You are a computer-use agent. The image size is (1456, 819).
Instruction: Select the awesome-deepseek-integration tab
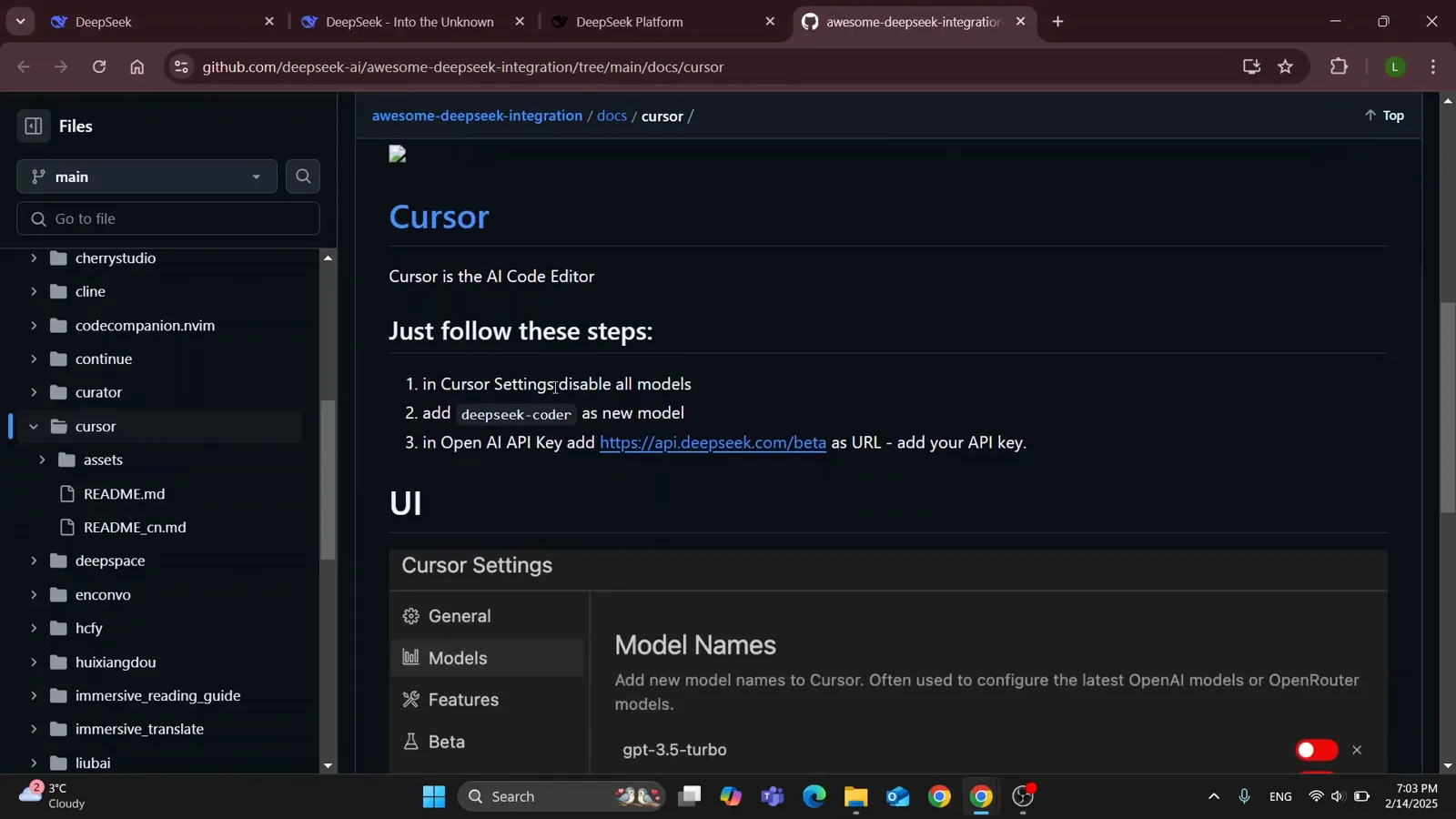(913, 22)
